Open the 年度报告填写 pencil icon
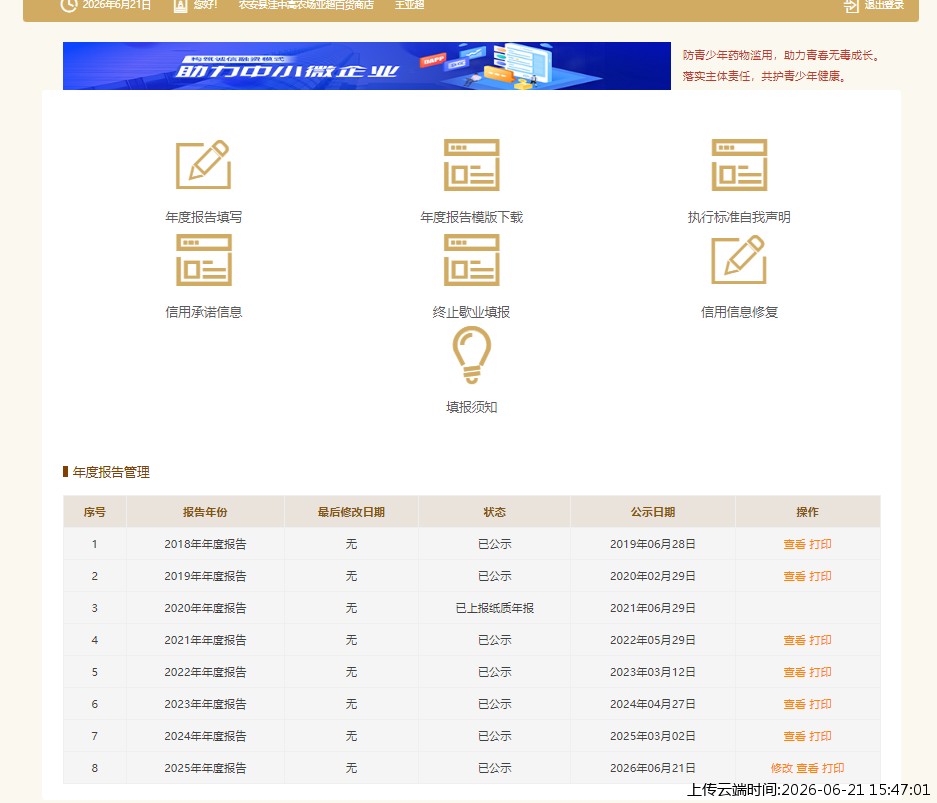Viewport: 937px width, 803px height. click(x=203, y=164)
